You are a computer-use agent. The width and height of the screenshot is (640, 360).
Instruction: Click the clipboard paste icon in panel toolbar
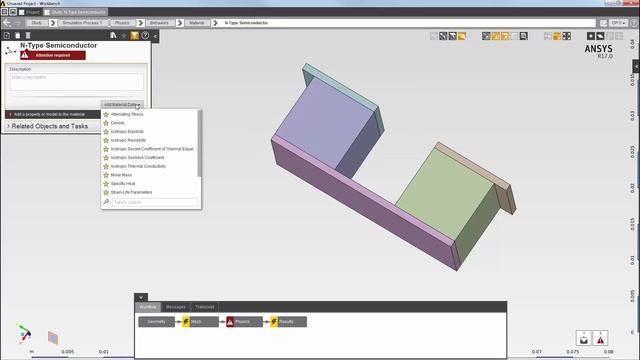(x=18, y=36)
